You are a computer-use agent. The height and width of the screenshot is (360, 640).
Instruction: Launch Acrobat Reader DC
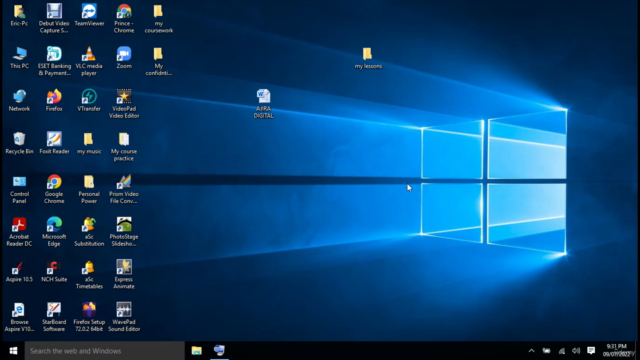pos(19,232)
